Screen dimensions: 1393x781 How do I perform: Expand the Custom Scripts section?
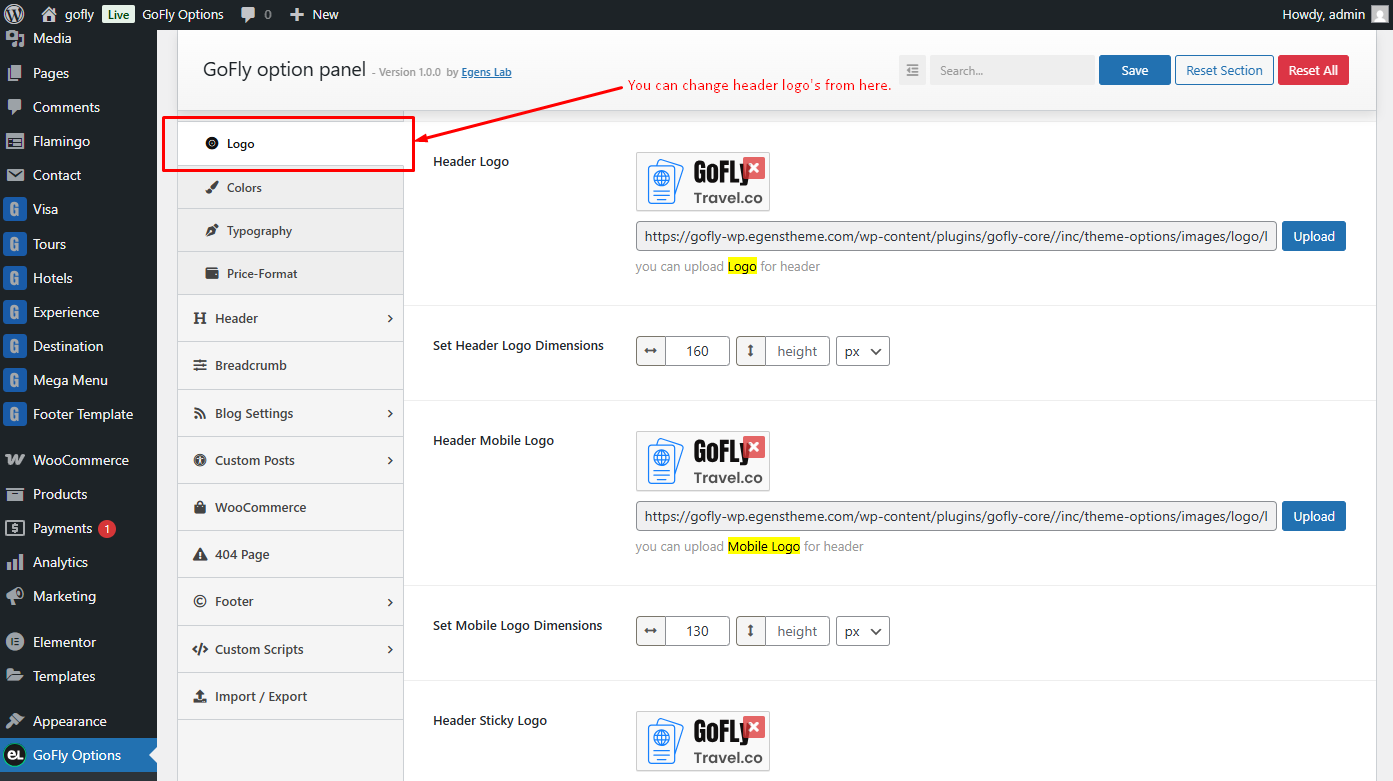tap(290, 649)
